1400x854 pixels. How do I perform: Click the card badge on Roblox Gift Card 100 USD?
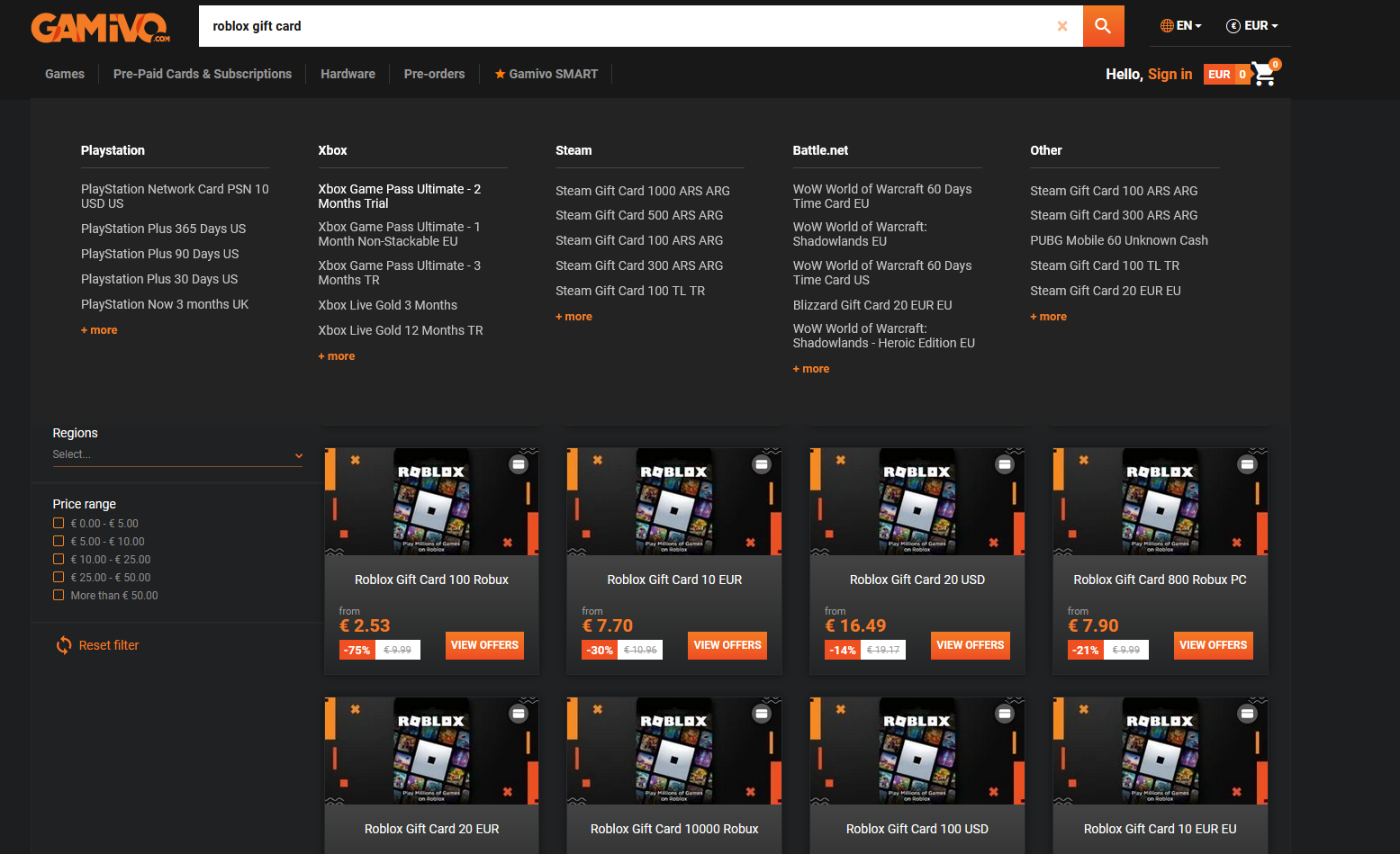point(1005,714)
